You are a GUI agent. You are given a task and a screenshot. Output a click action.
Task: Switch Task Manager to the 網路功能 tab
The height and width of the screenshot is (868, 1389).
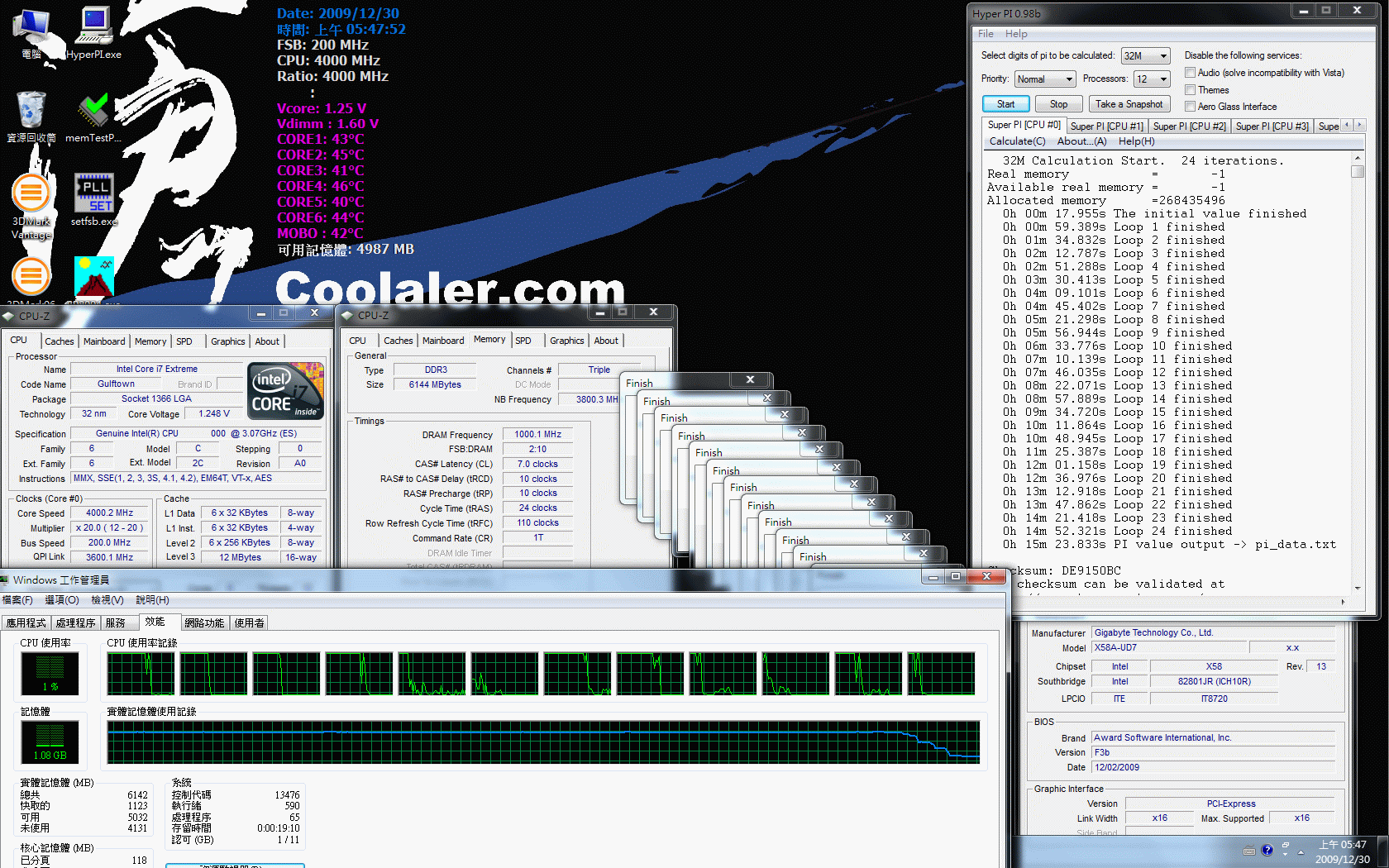[204, 623]
